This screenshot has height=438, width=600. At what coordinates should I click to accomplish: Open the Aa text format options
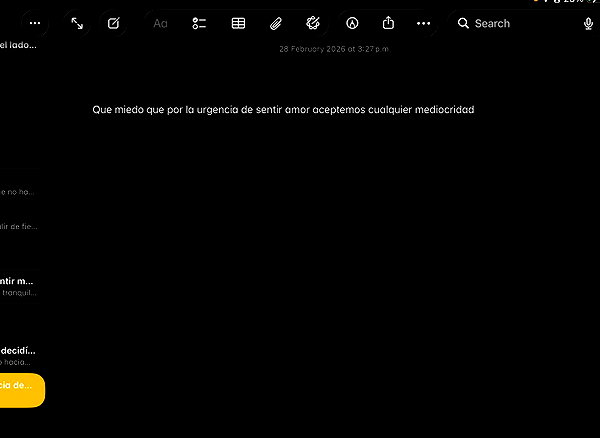pos(160,24)
